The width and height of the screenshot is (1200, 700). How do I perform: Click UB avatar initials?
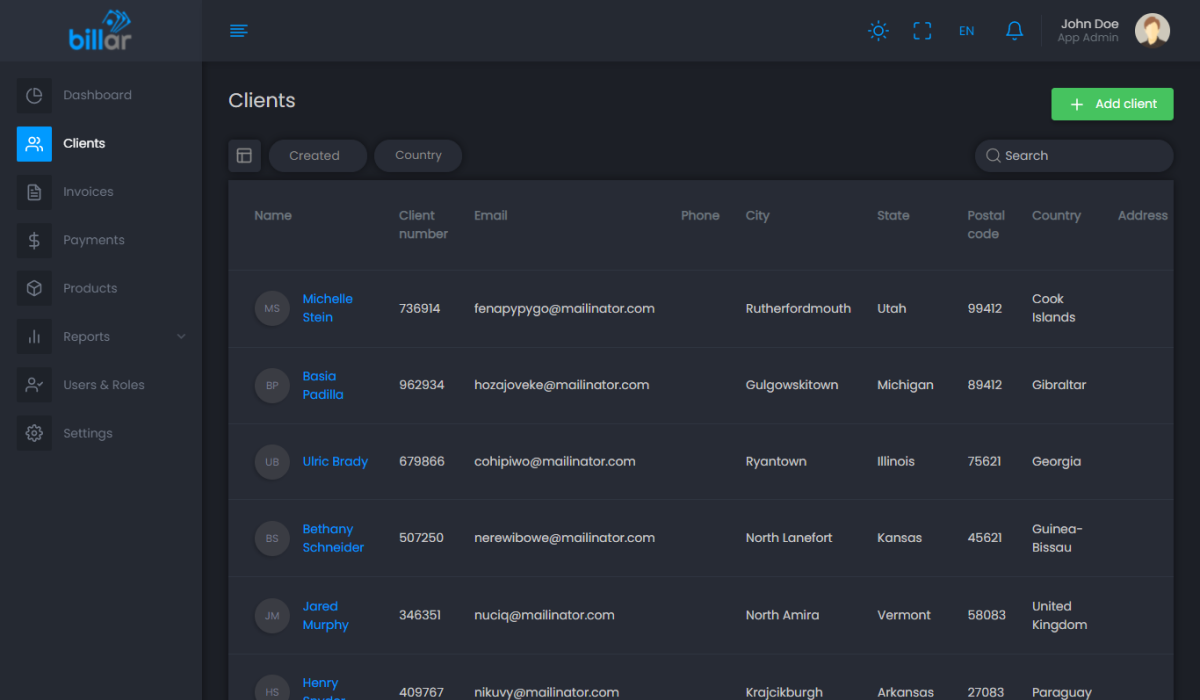click(272, 462)
